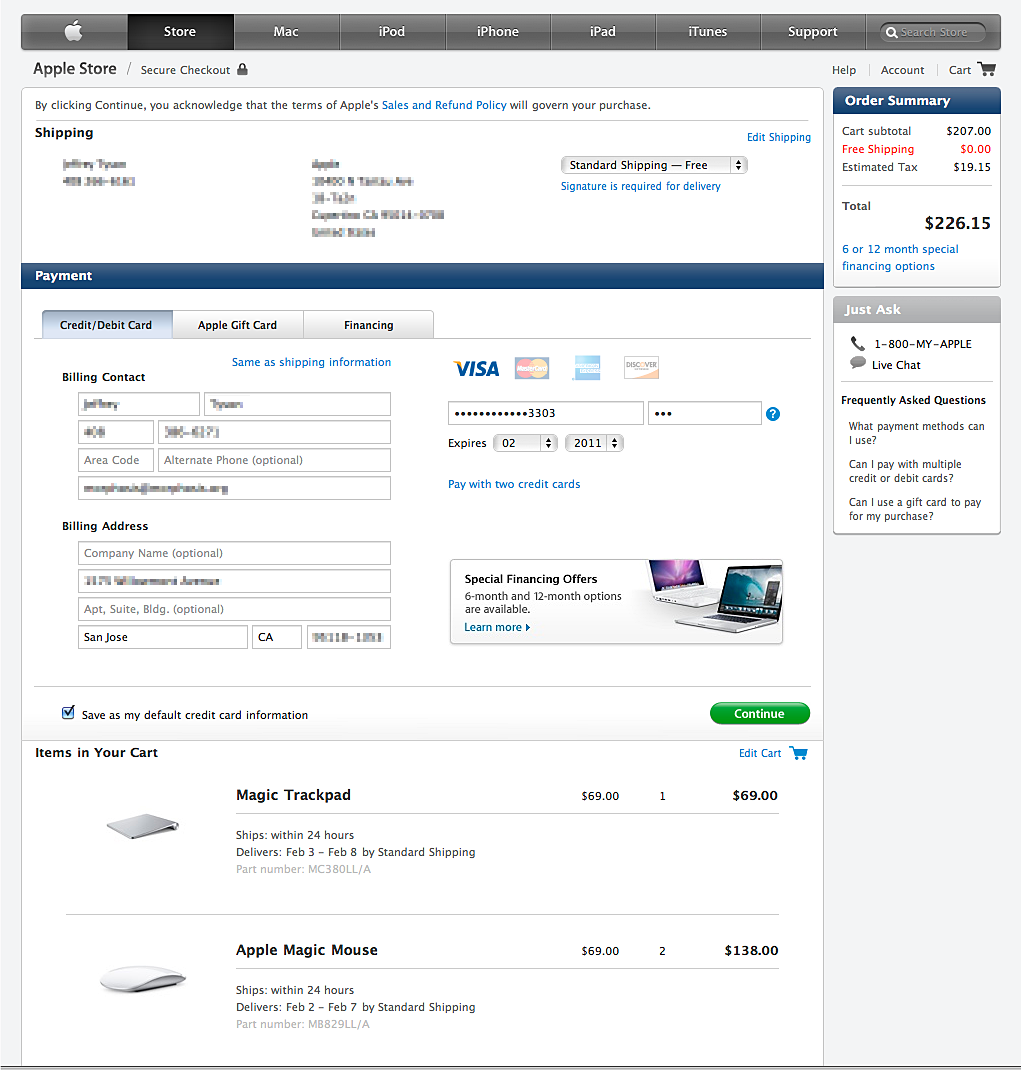This screenshot has width=1021, height=1070.
Task: Select the VISA card logo
Action: 476,368
